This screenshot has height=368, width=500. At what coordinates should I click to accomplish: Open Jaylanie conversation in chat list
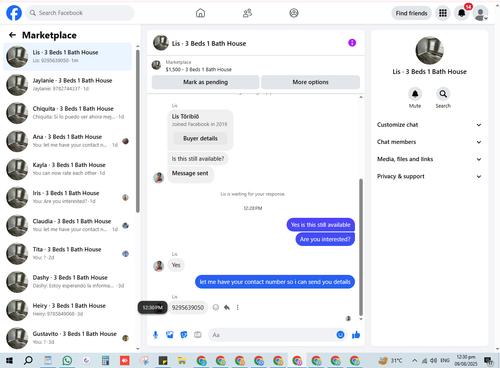pyautogui.click(x=67, y=85)
